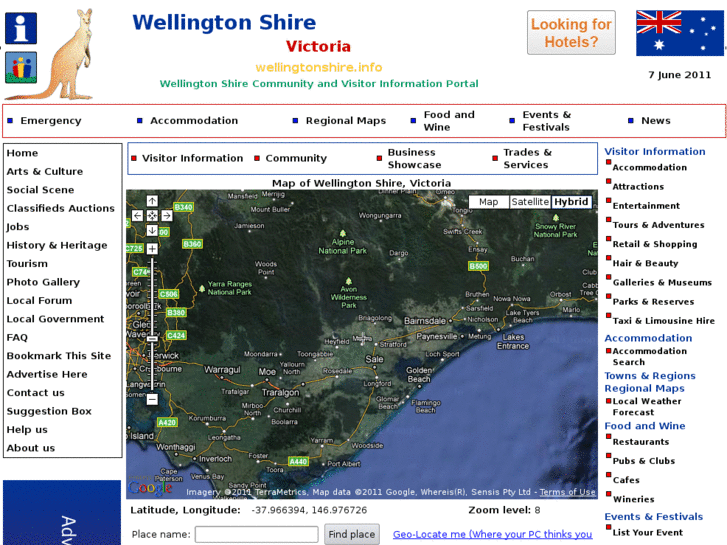Open the Help us sidebar link
Screen dimensions: 727x545
click(x=27, y=430)
